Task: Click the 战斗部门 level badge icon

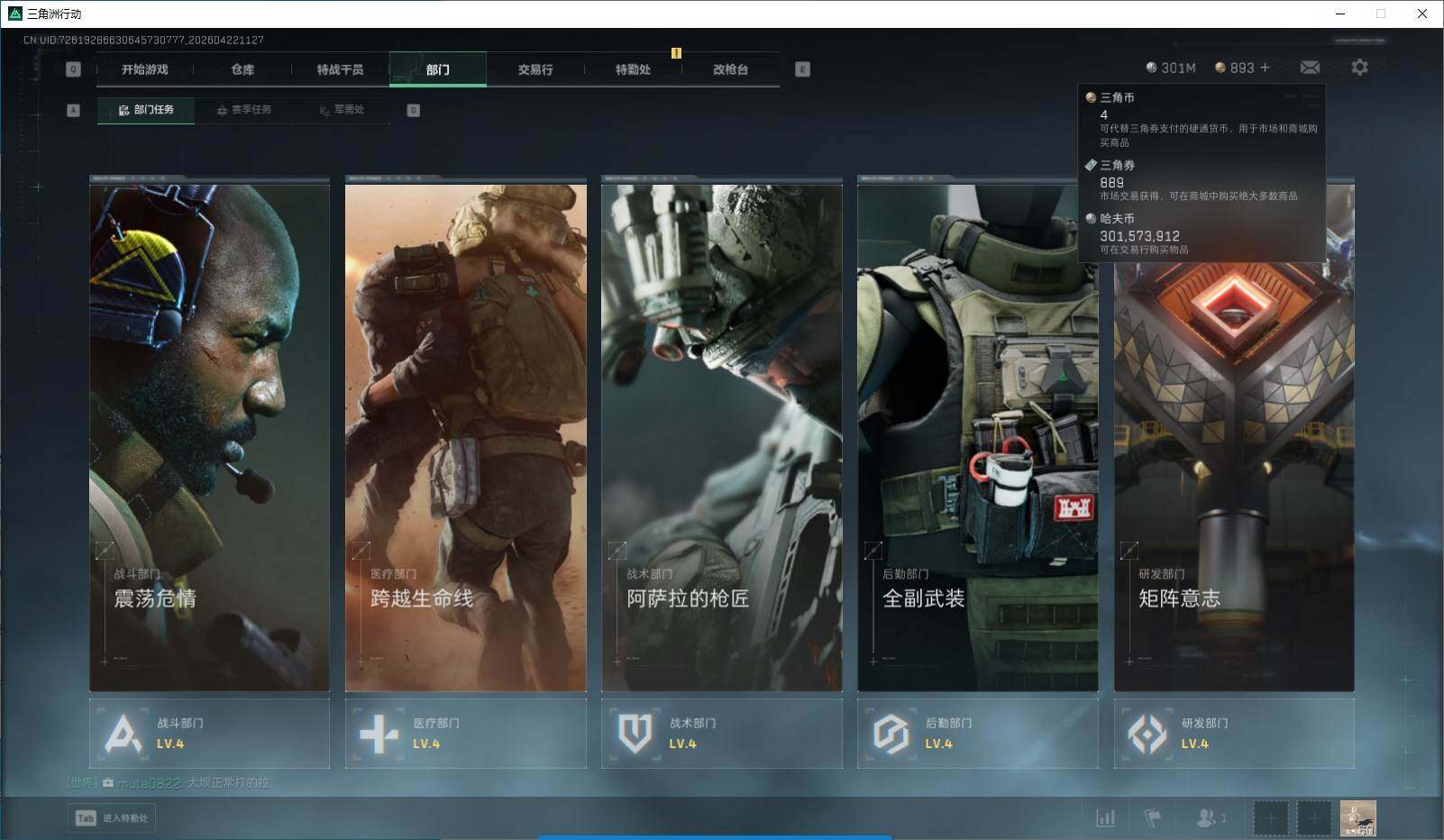Action: (123, 734)
